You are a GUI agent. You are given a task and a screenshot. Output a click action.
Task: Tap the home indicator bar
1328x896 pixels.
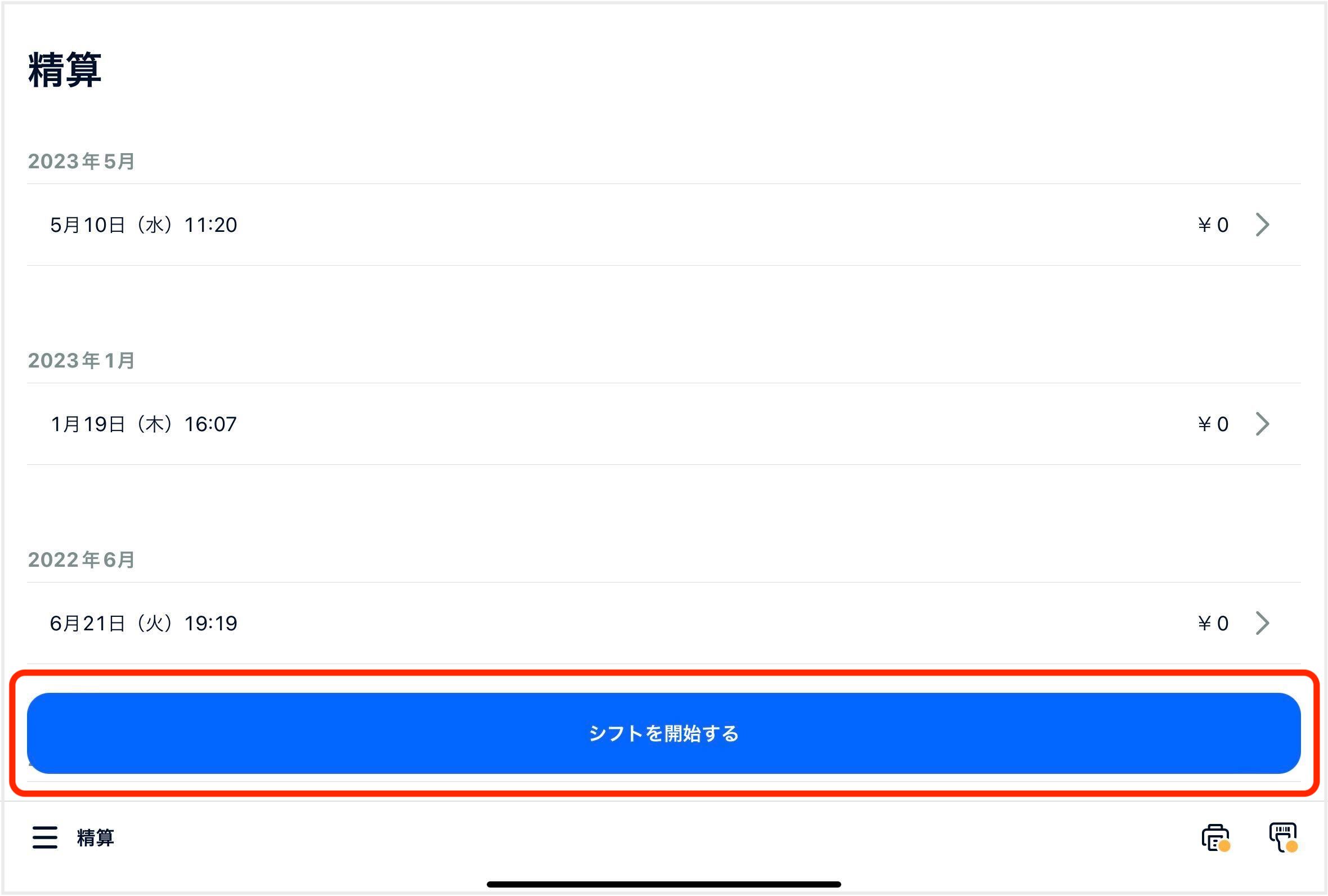(663, 884)
